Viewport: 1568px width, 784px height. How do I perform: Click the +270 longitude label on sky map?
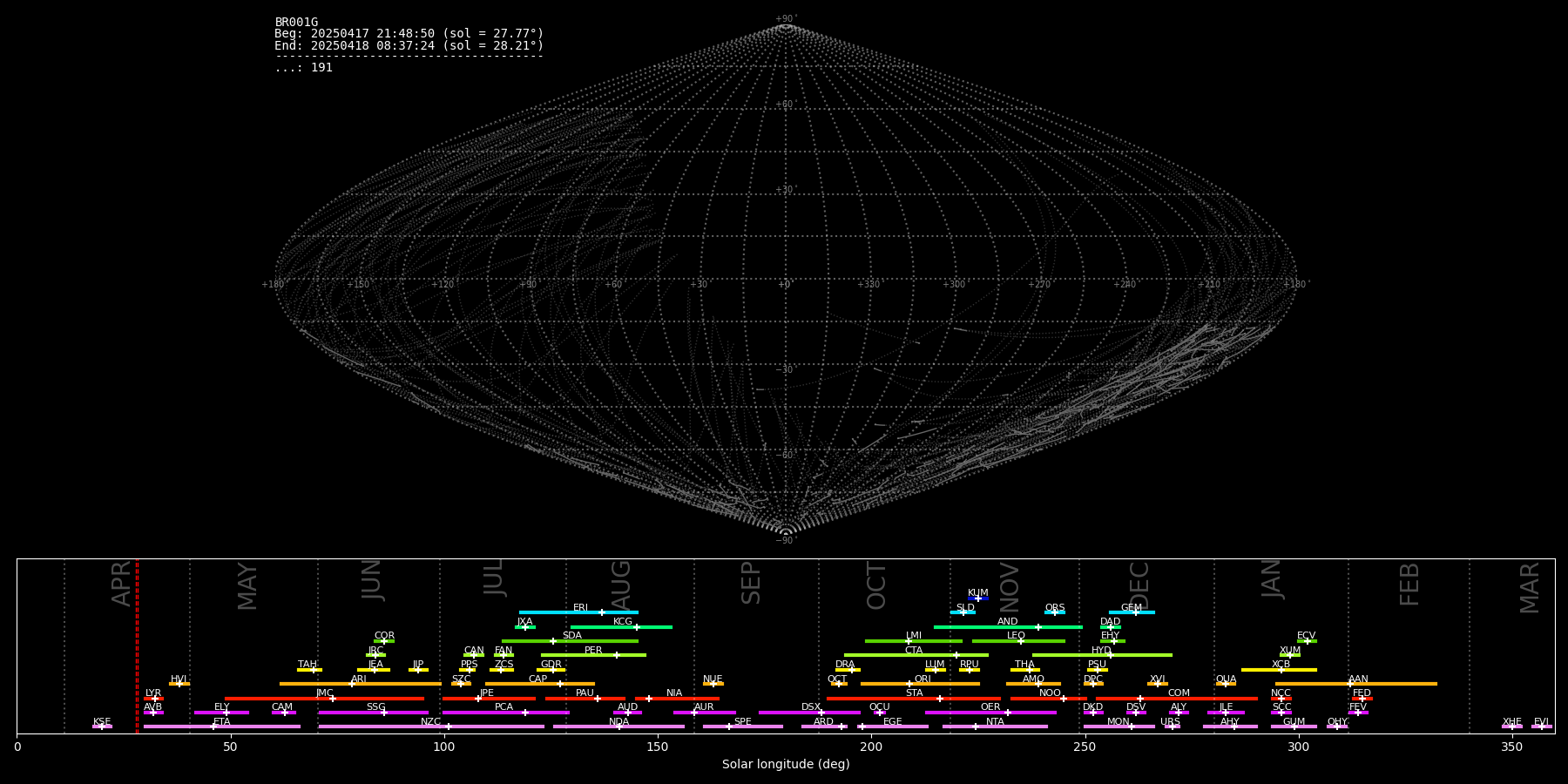1039,285
